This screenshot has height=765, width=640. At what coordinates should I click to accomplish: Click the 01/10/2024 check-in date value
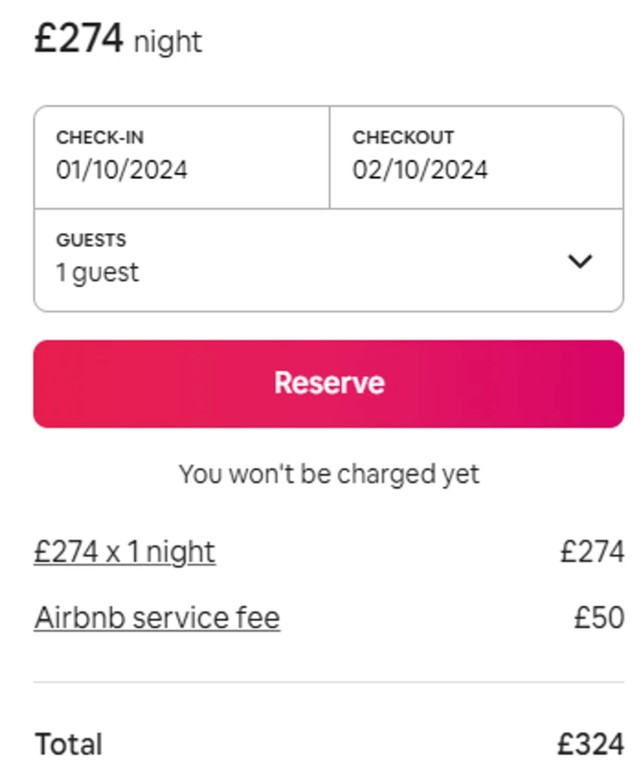point(122,169)
